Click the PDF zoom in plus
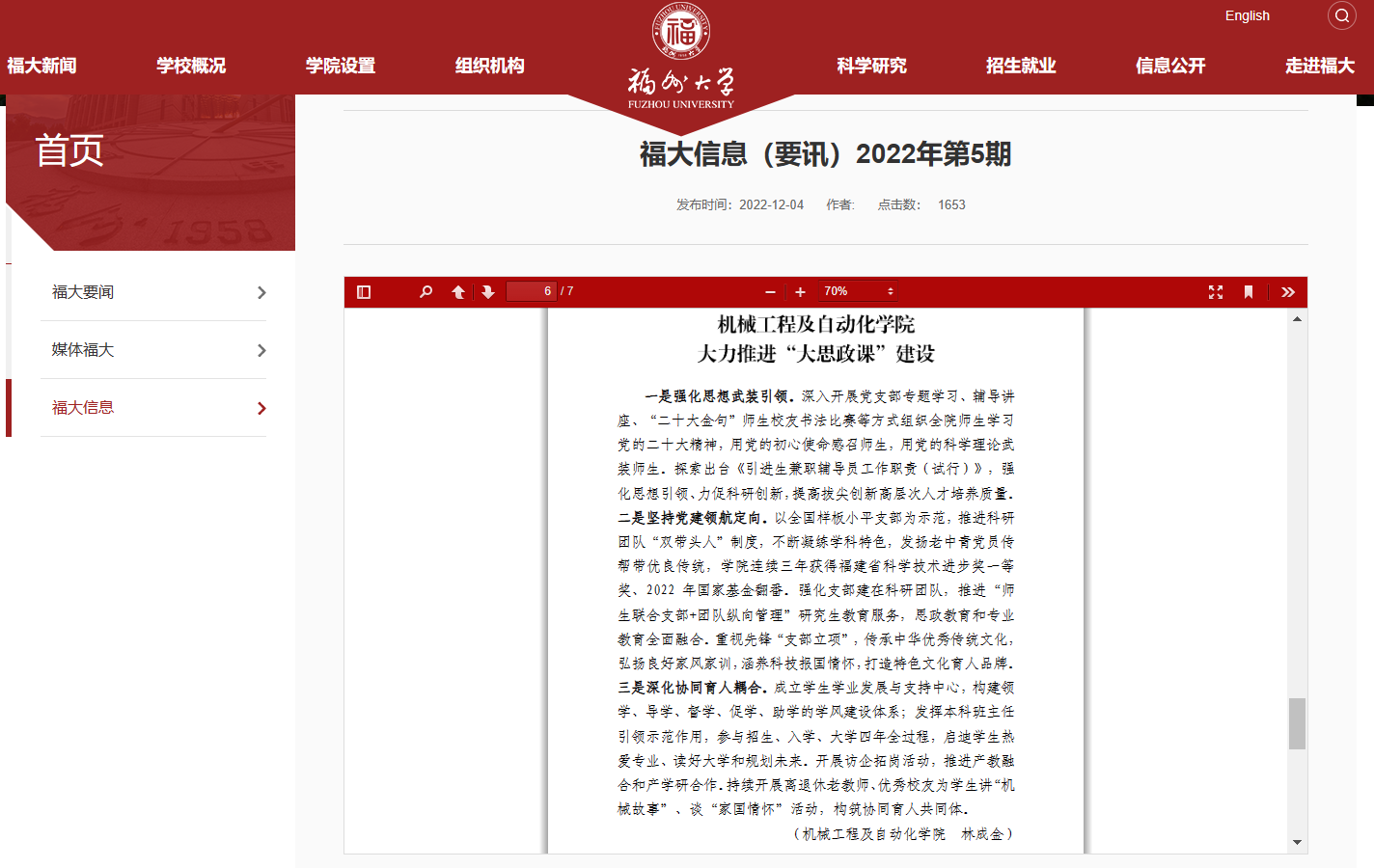The height and width of the screenshot is (868, 1374). tap(800, 292)
